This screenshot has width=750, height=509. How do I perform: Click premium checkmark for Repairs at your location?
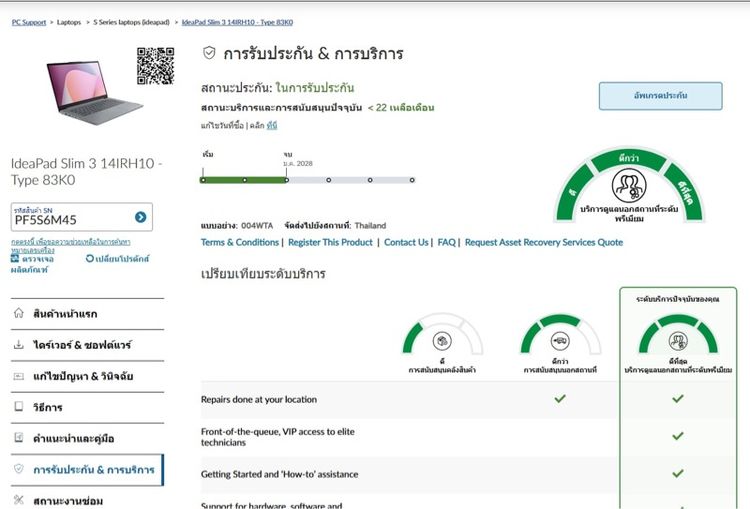point(678,398)
